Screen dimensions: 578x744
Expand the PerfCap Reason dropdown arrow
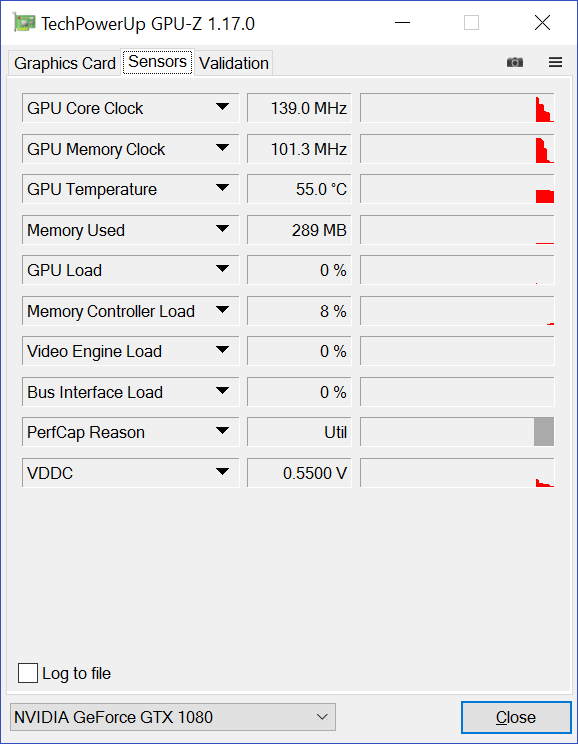[222, 431]
